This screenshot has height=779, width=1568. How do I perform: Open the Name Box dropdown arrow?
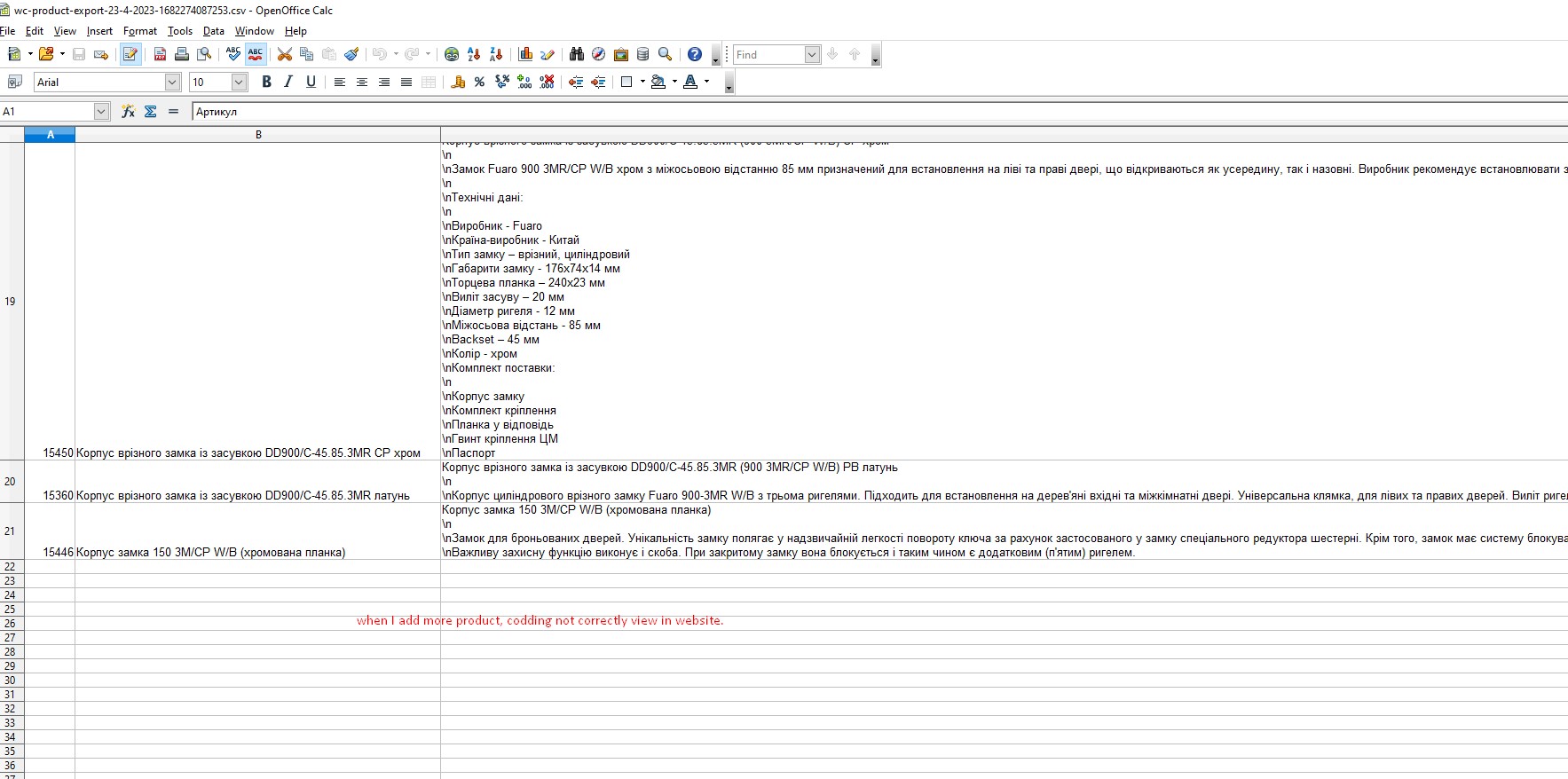point(101,111)
